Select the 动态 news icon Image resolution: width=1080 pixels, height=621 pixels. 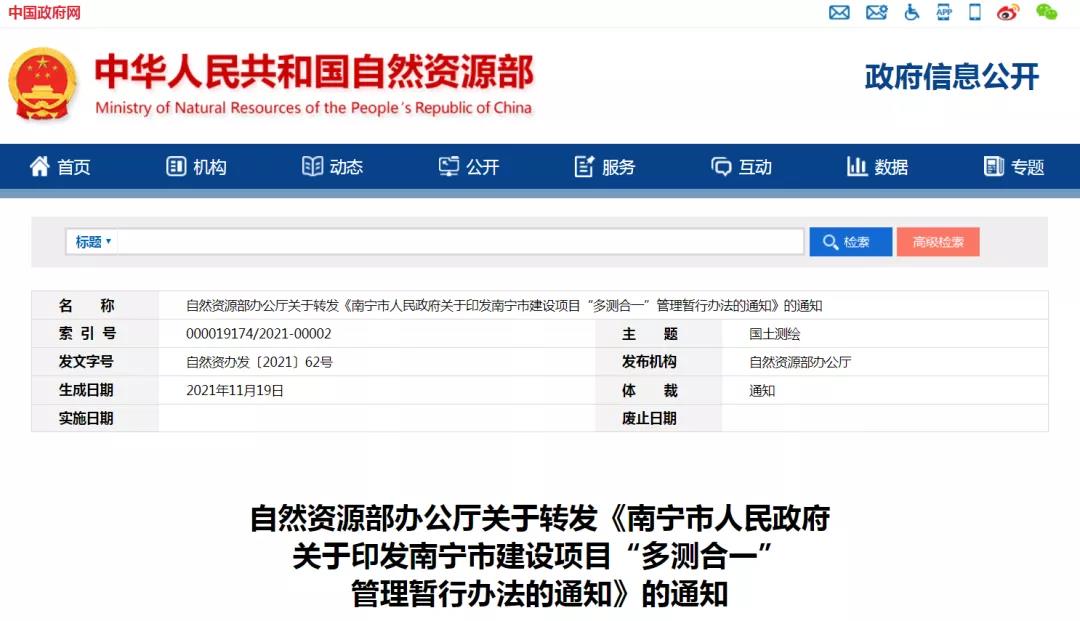tap(313, 167)
